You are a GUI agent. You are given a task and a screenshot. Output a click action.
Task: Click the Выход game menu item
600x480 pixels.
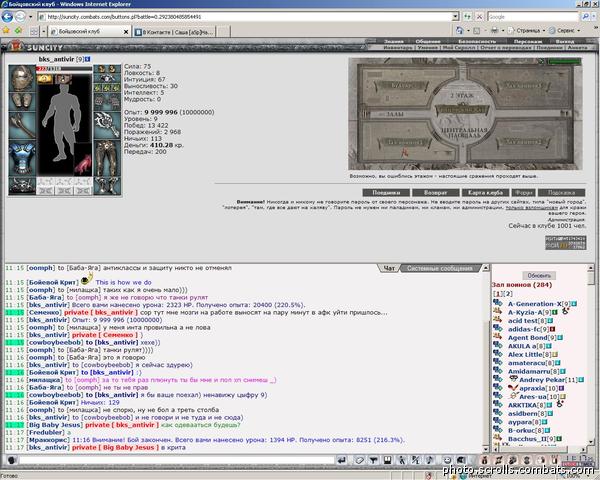pos(564,41)
